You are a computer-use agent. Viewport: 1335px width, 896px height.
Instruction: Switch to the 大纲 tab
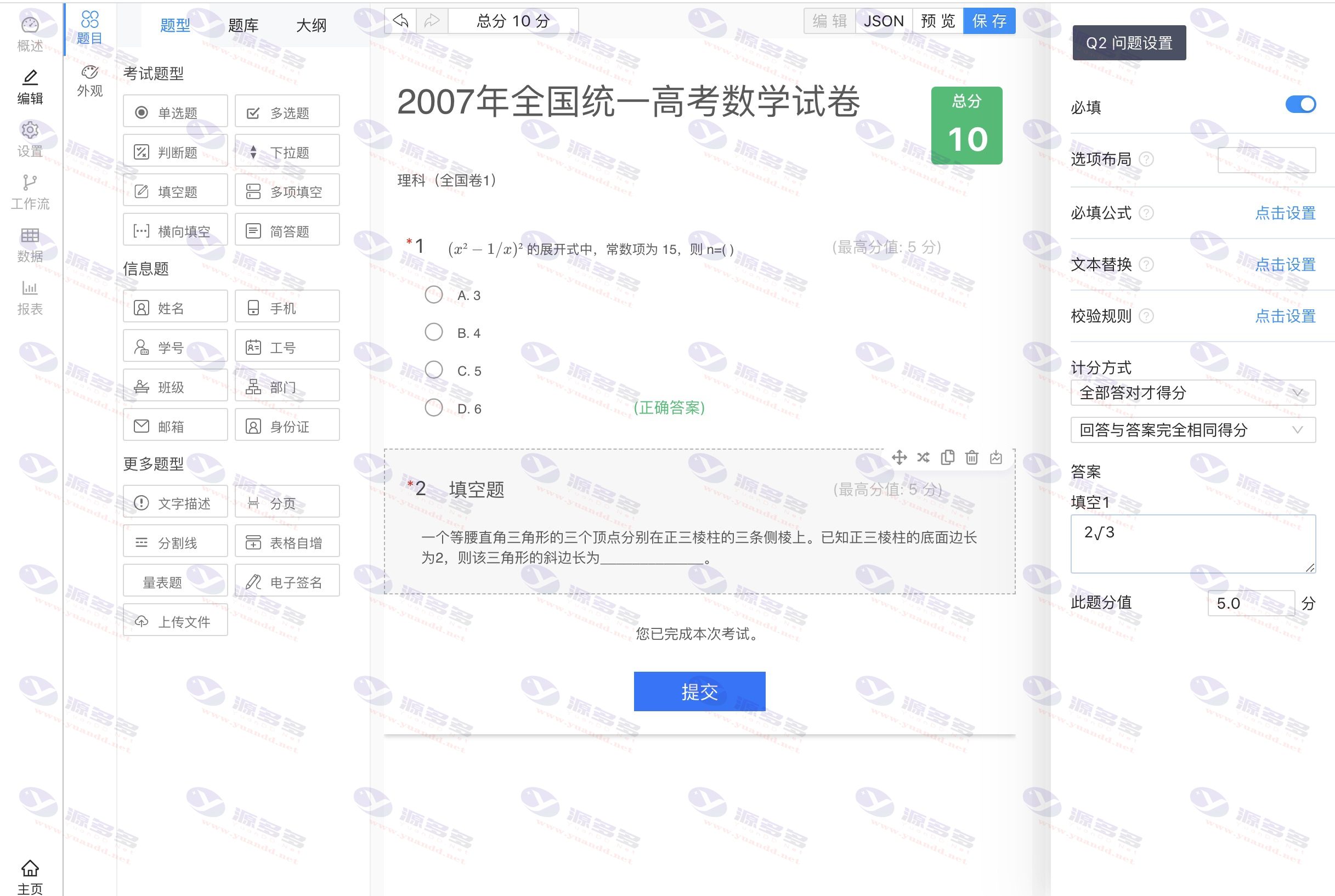pos(312,25)
